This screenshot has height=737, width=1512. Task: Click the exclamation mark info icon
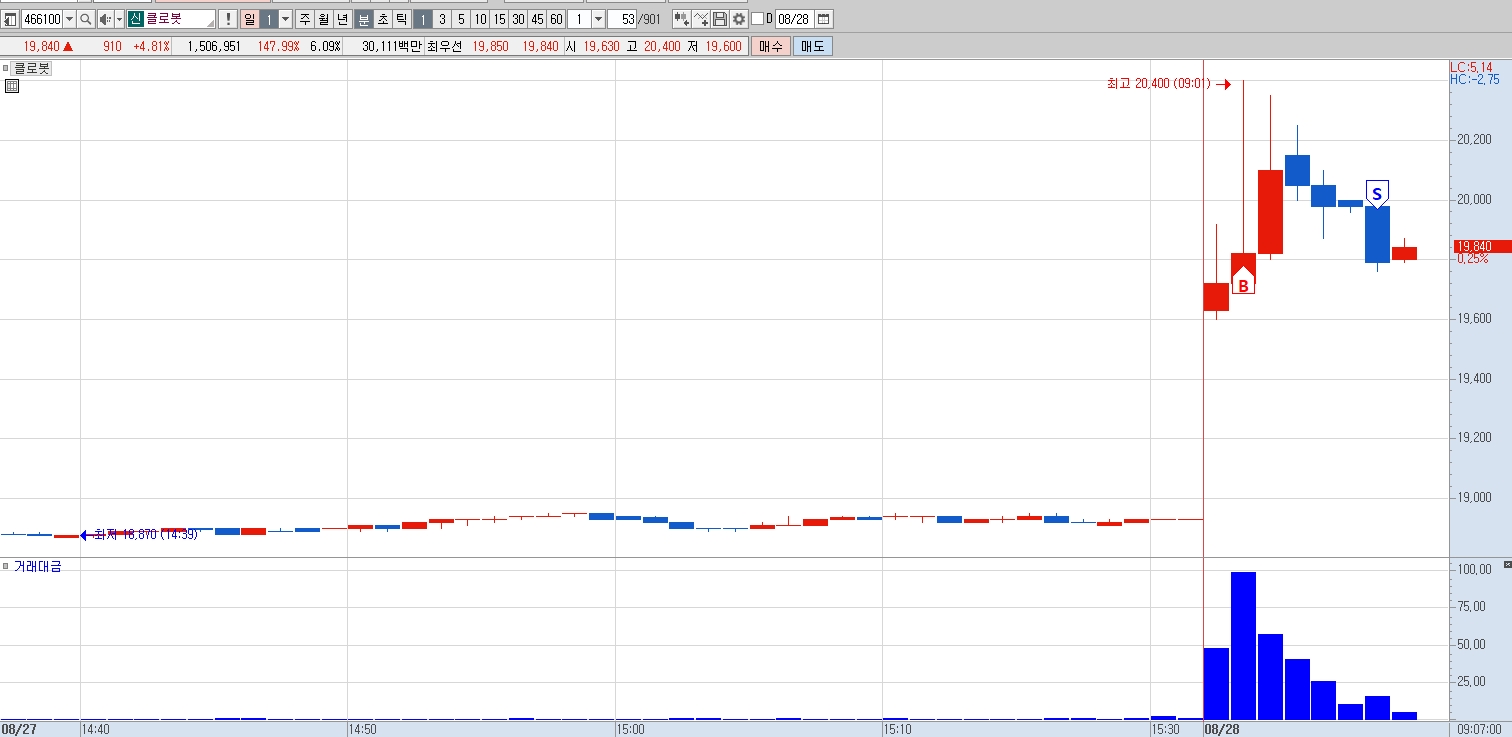tap(227, 19)
